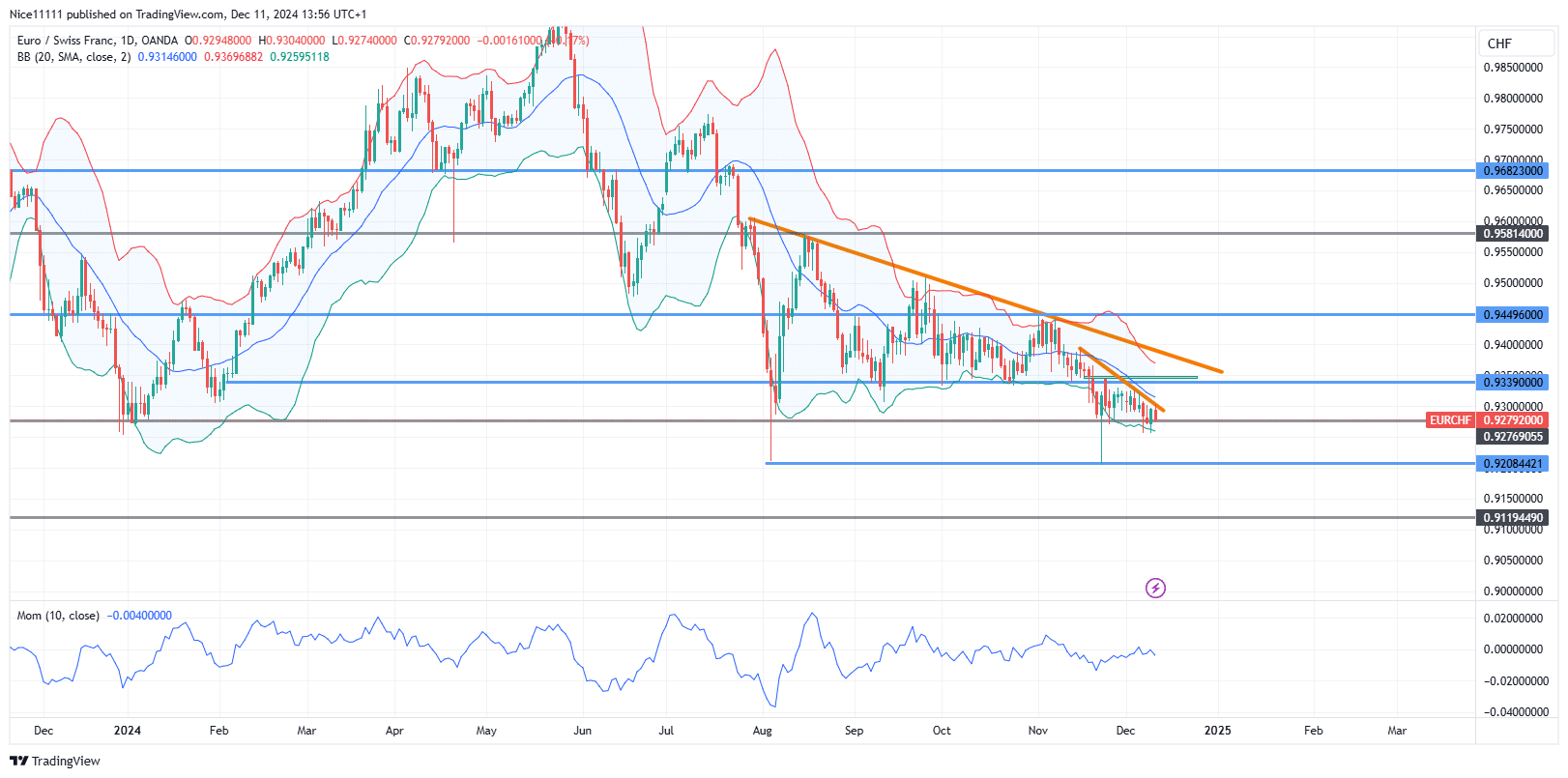This screenshot has width=1568, height=778.
Task: Click the 2024 label on the time axis
Action: click(x=128, y=731)
